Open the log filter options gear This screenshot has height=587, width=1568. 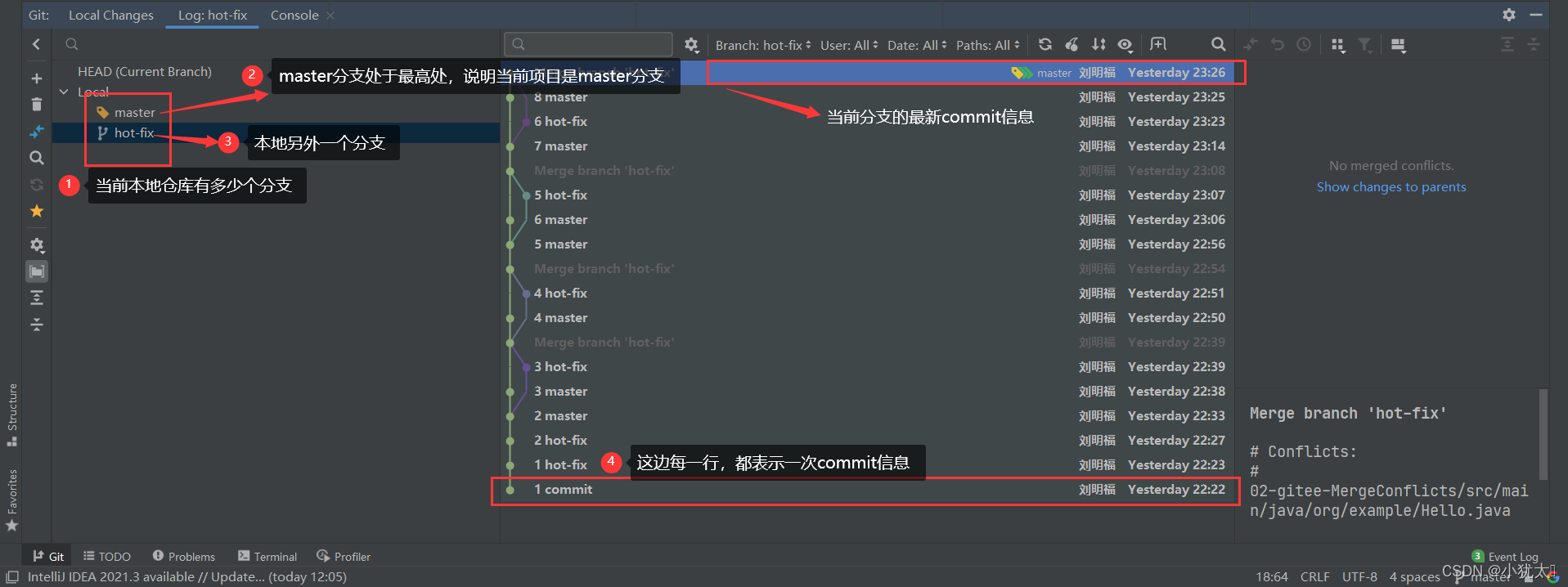691,45
